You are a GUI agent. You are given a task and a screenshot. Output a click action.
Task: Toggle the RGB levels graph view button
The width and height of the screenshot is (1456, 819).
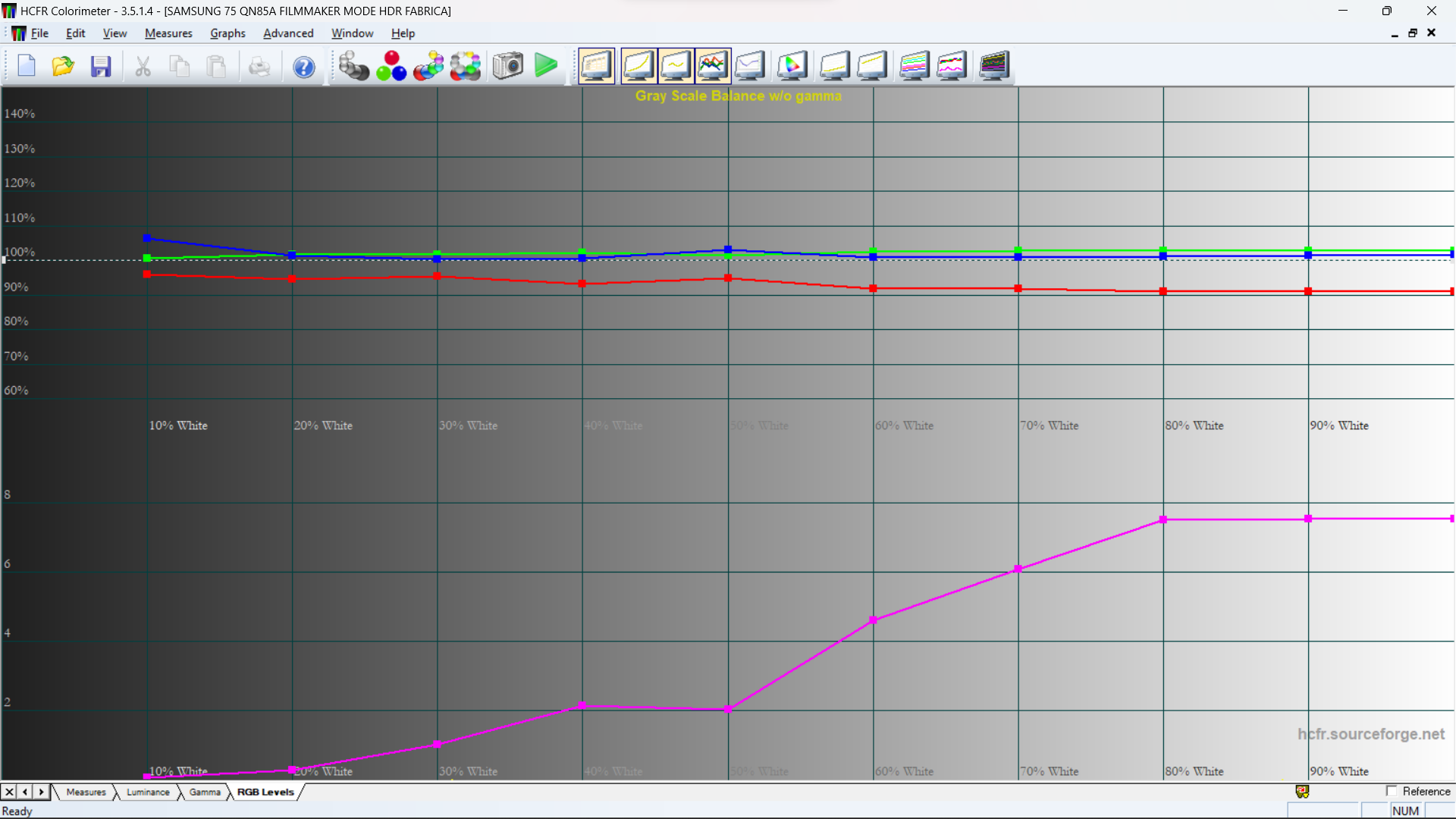(x=712, y=66)
